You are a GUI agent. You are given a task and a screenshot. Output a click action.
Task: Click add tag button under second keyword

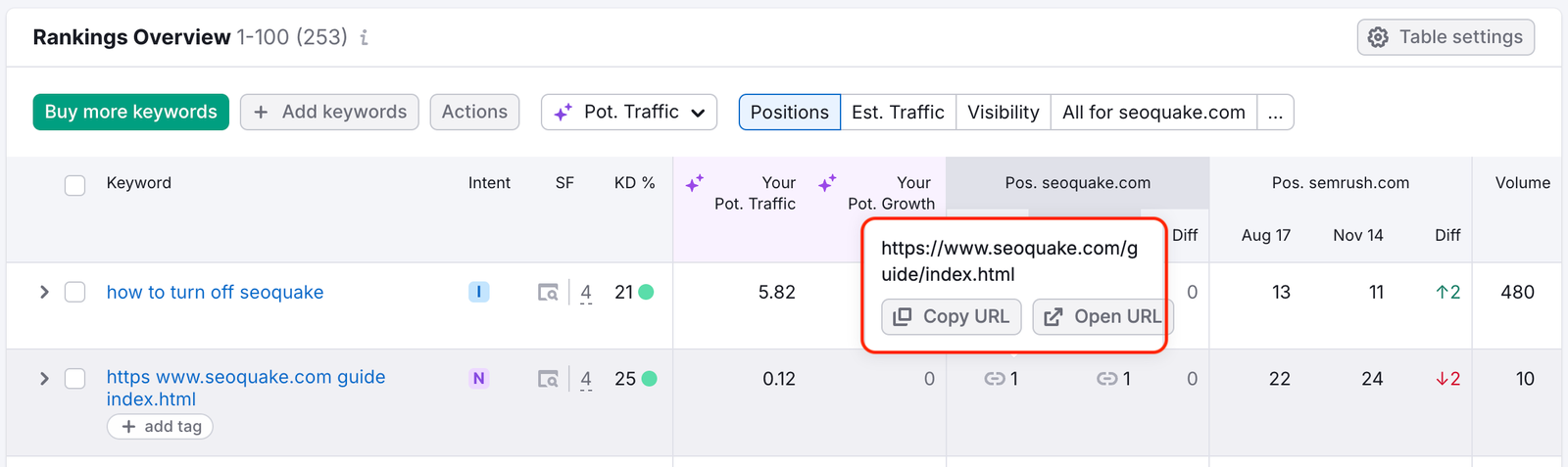click(160, 427)
